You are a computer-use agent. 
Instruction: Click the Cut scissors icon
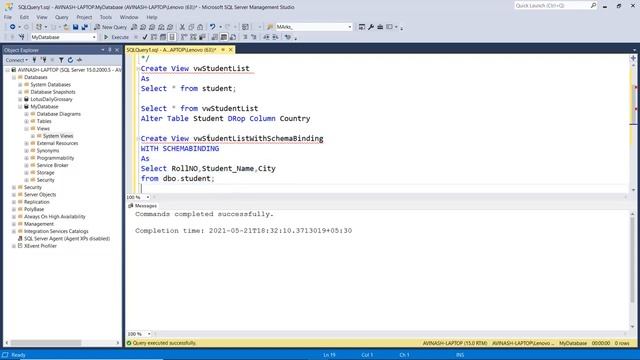[x=182, y=27]
